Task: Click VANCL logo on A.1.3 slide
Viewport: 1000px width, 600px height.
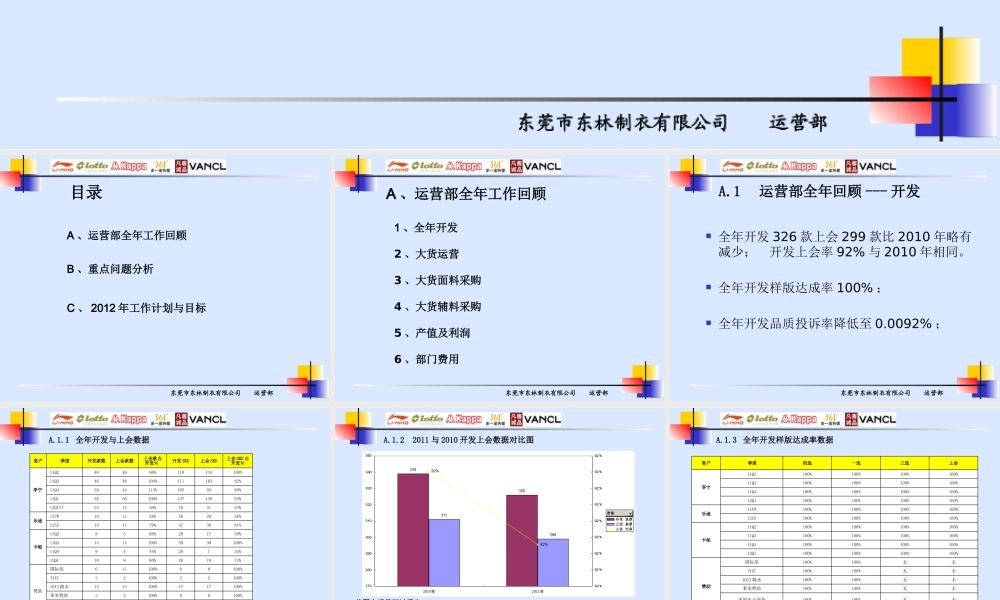Action: (x=871, y=420)
